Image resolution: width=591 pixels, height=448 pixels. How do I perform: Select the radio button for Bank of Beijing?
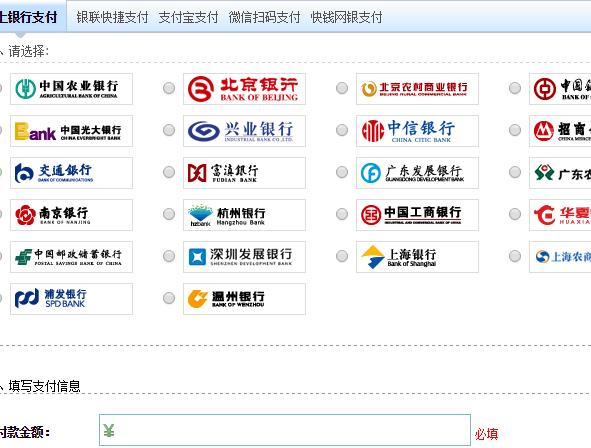point(169,88)
